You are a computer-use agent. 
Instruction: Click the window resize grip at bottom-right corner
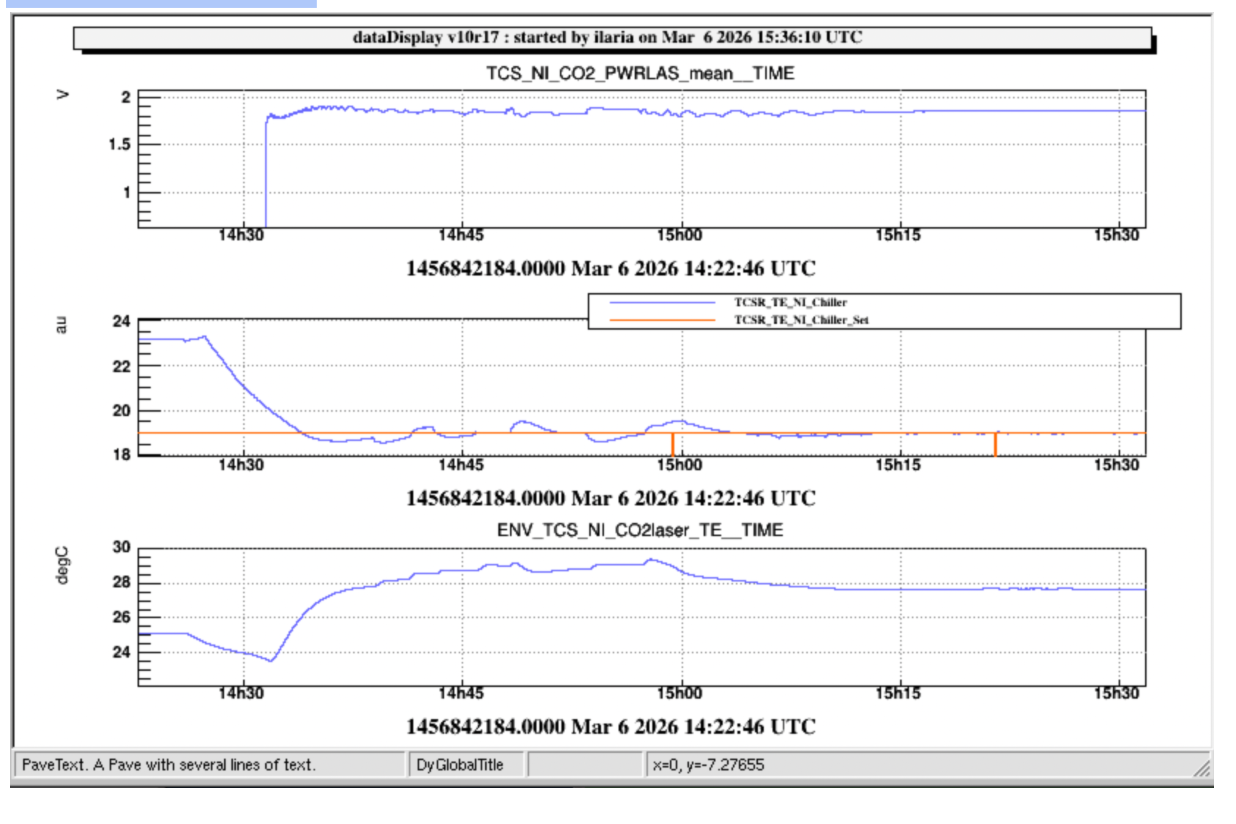(x=1202, y=767)
